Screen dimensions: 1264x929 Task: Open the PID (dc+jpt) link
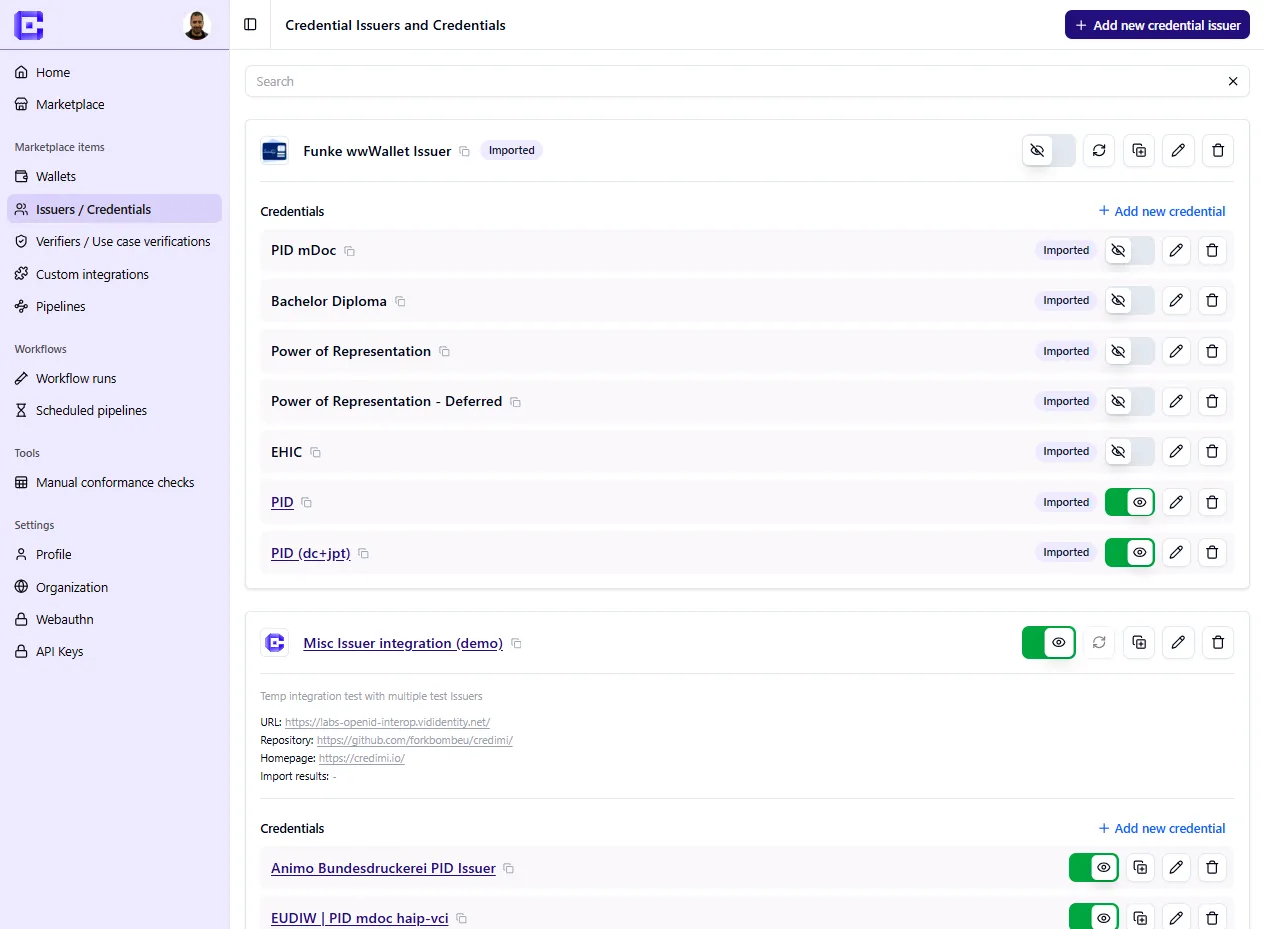coord(311,553)
